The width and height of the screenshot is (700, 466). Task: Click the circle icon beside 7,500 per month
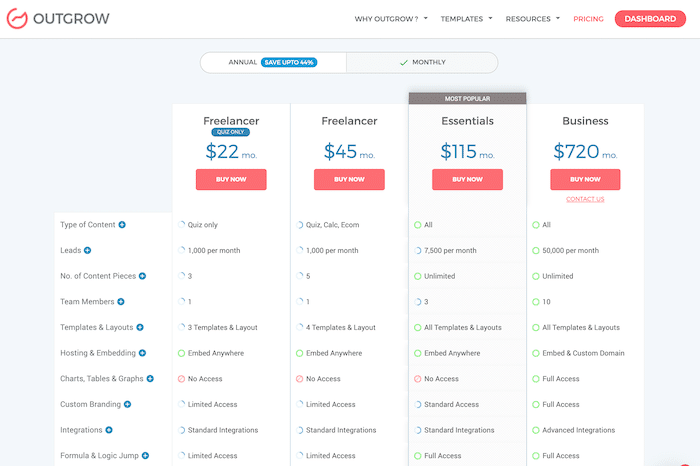coord(417,250)
